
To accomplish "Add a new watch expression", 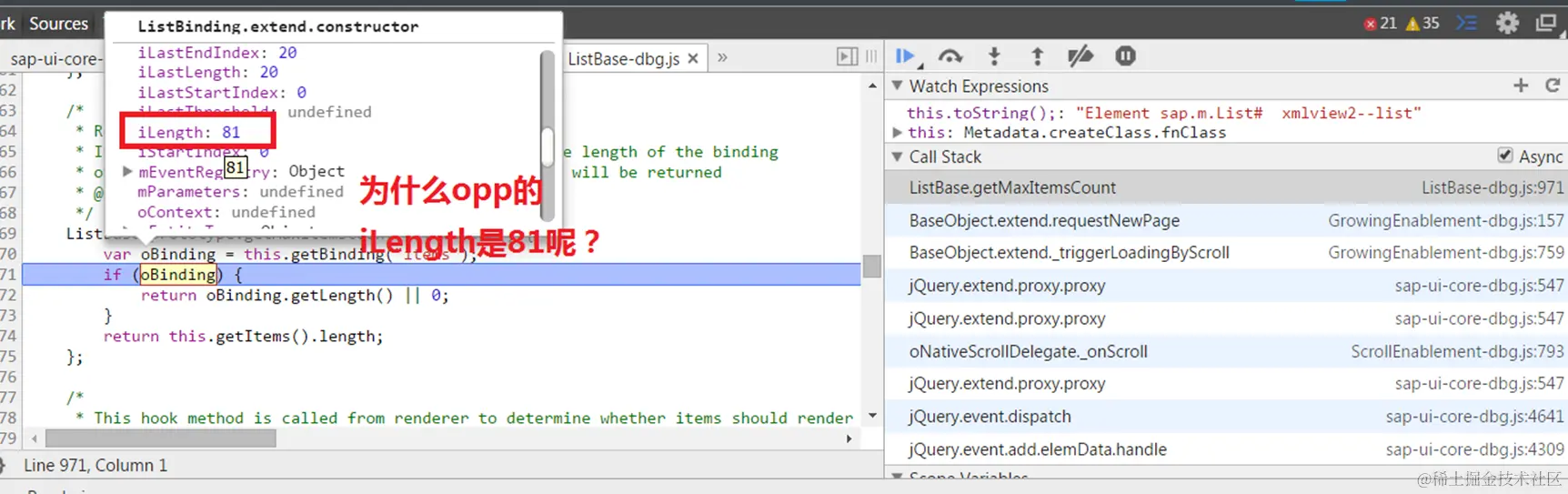I will (x=1521, y=86).
